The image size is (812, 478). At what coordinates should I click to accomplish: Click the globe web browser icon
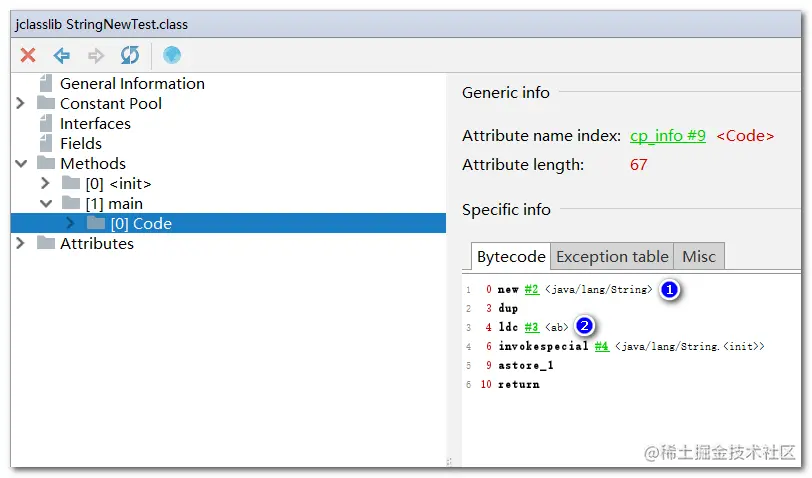click(172, 56)
